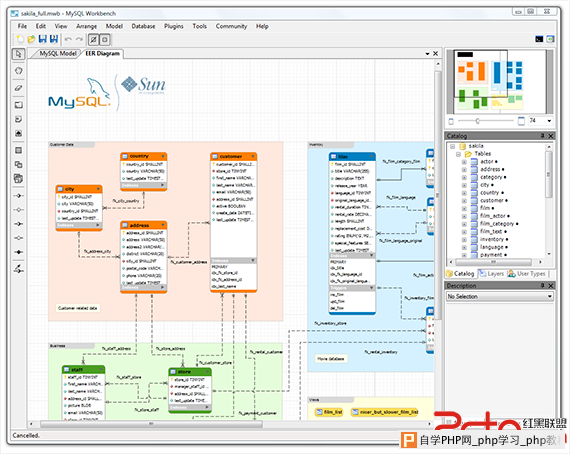Screen dimensions: 570x454
Task: Collapse the film table Triggers section
Action: tap(371, 288)
